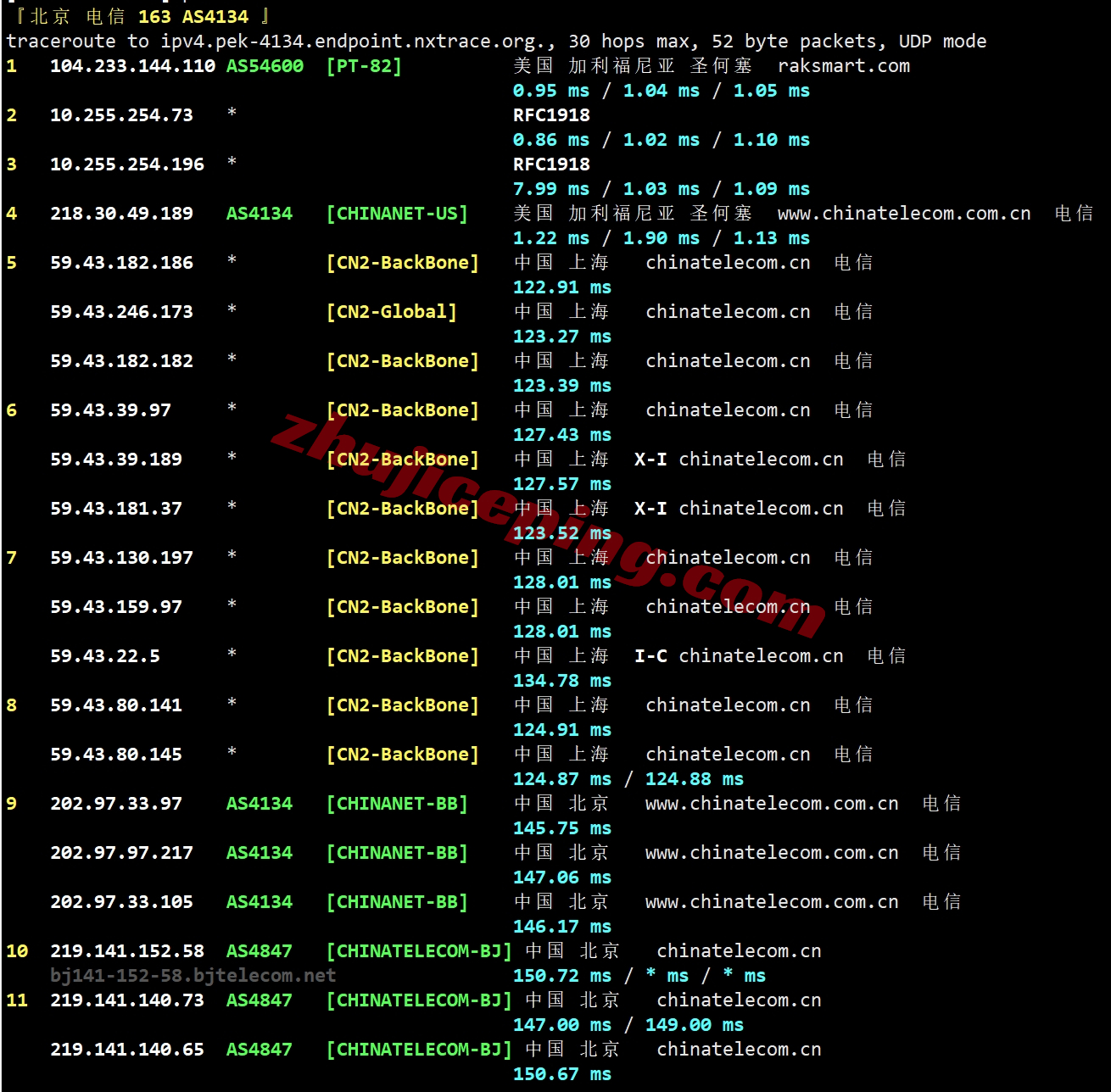Click IP 59.43.246.173

121,312
